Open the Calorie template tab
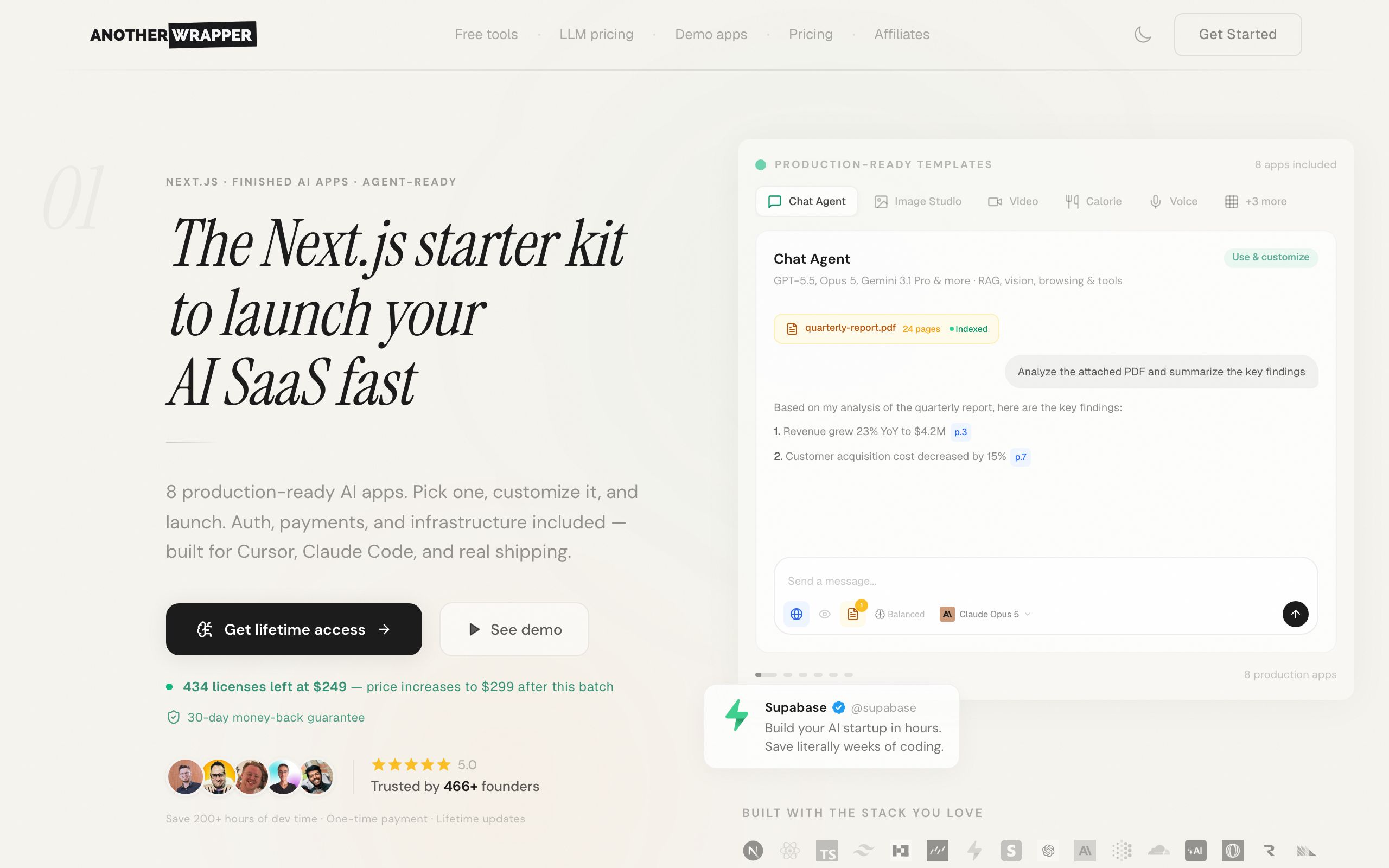1389x868 pixels. coord(1093,201)
